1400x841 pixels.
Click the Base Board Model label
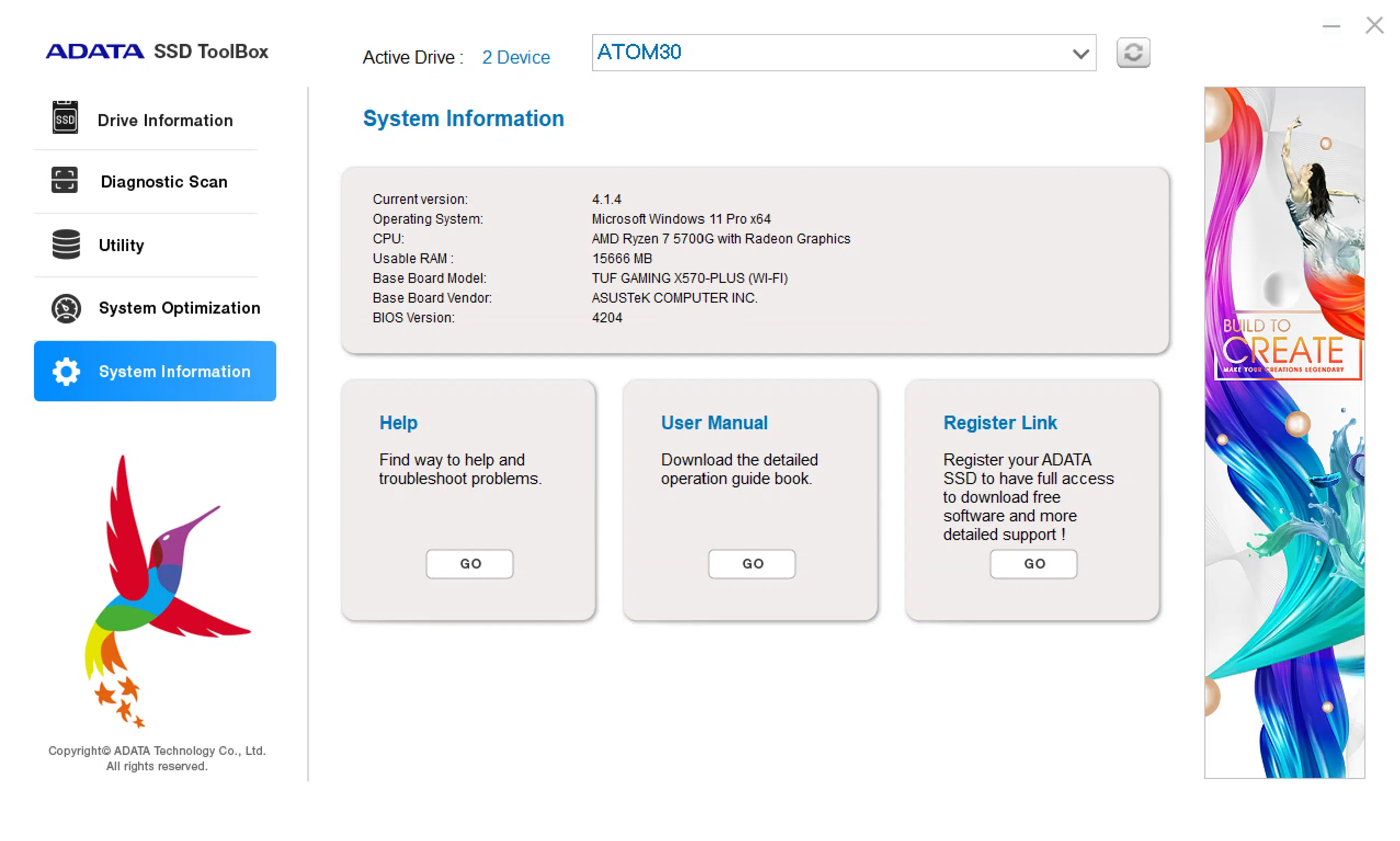coord(429,279)
